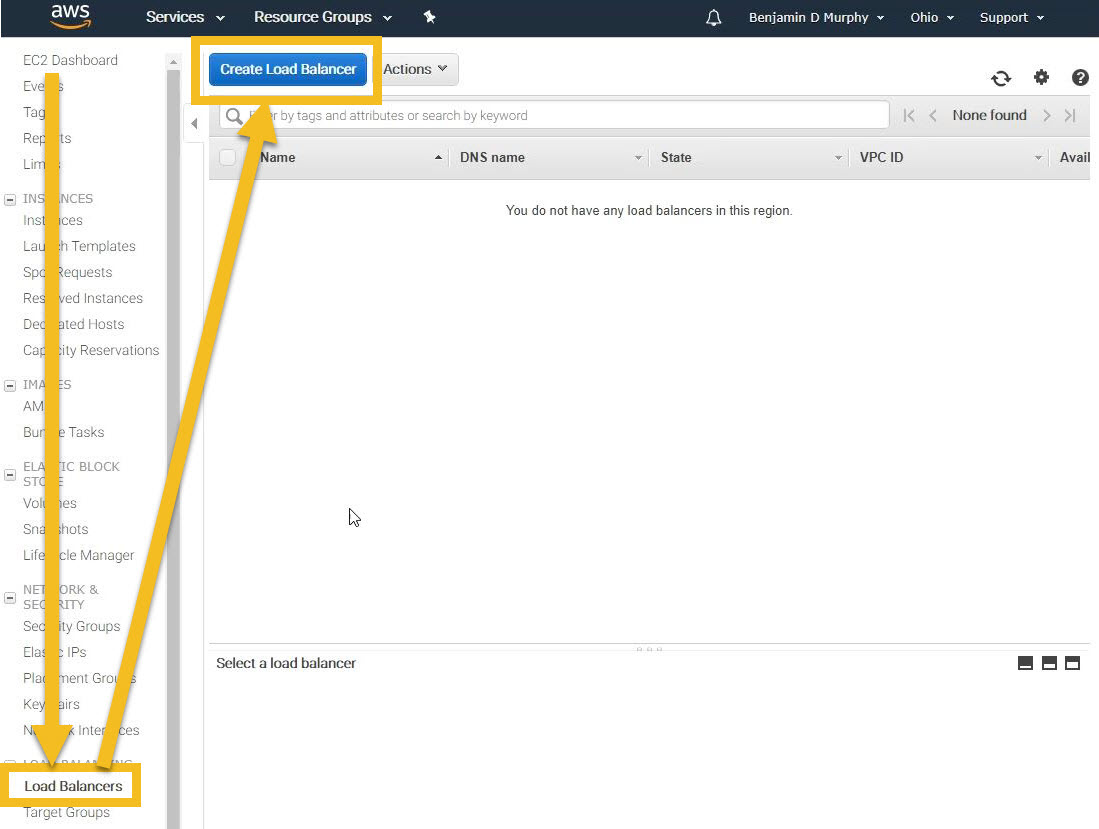
Task: Open Spot Requests
Action: (67, 273)
